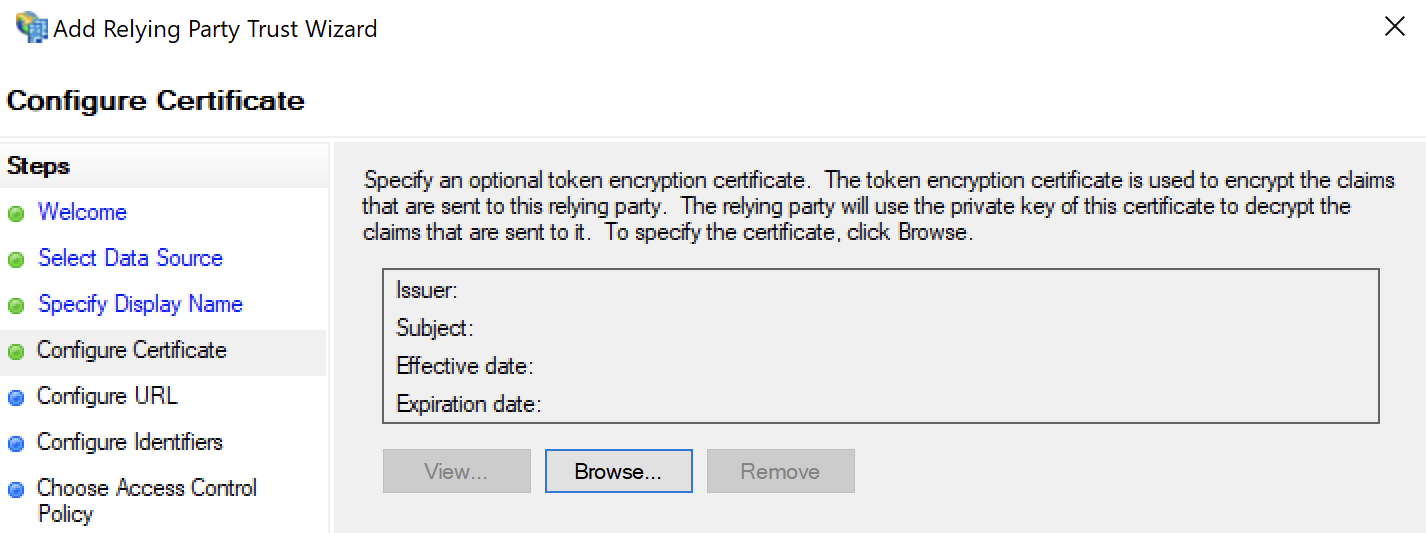Click the wizard icon in the title bar

tap(30, 27)
